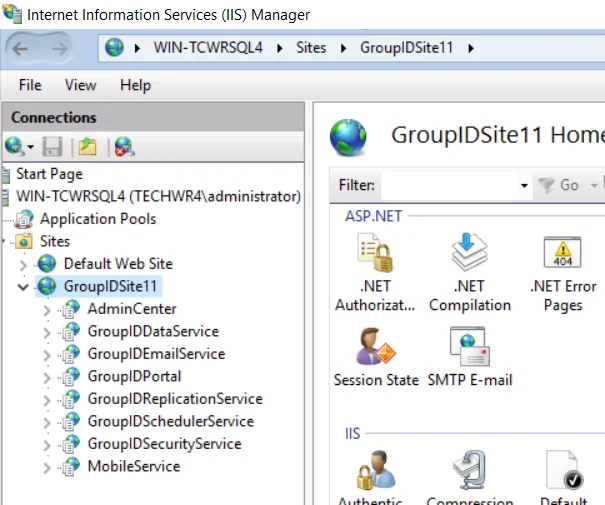The height and width of the screenshot is (505, 605).
Task: Open the View menu
Action: coord(80,85)
